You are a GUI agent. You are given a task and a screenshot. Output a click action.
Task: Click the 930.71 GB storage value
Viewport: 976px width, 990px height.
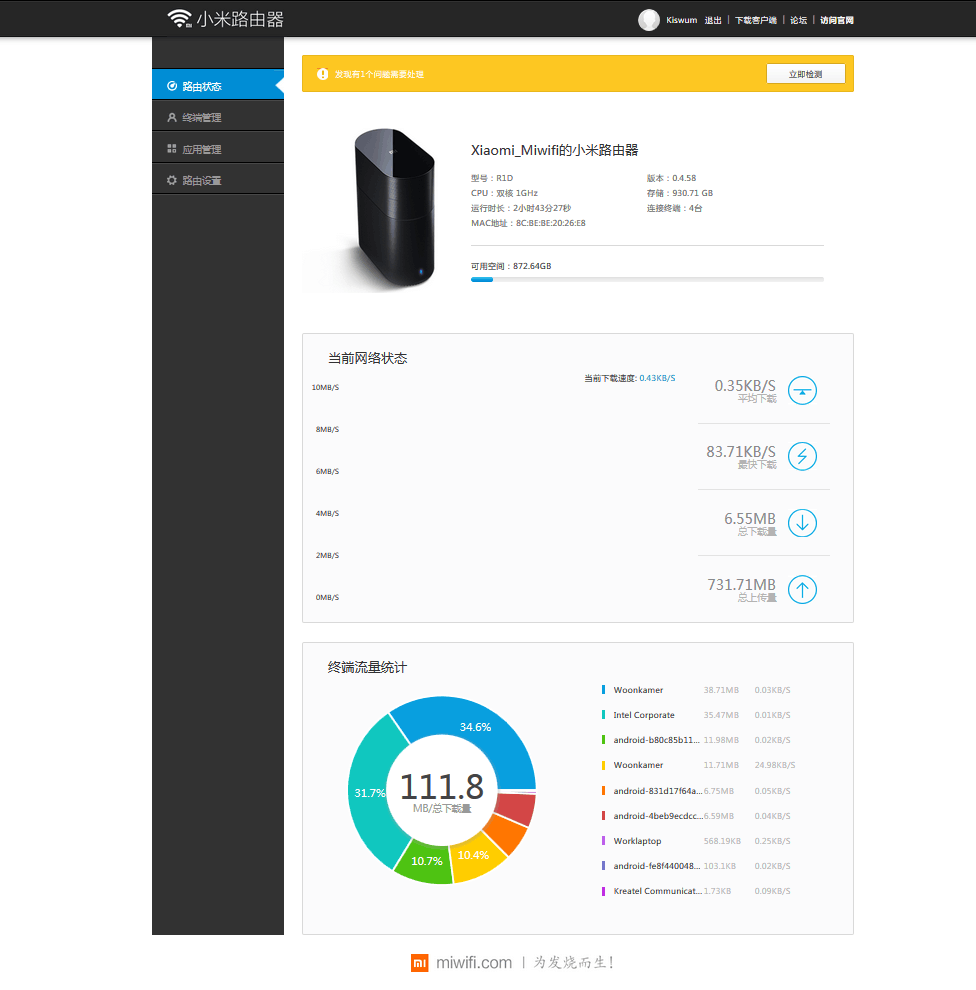693,193
